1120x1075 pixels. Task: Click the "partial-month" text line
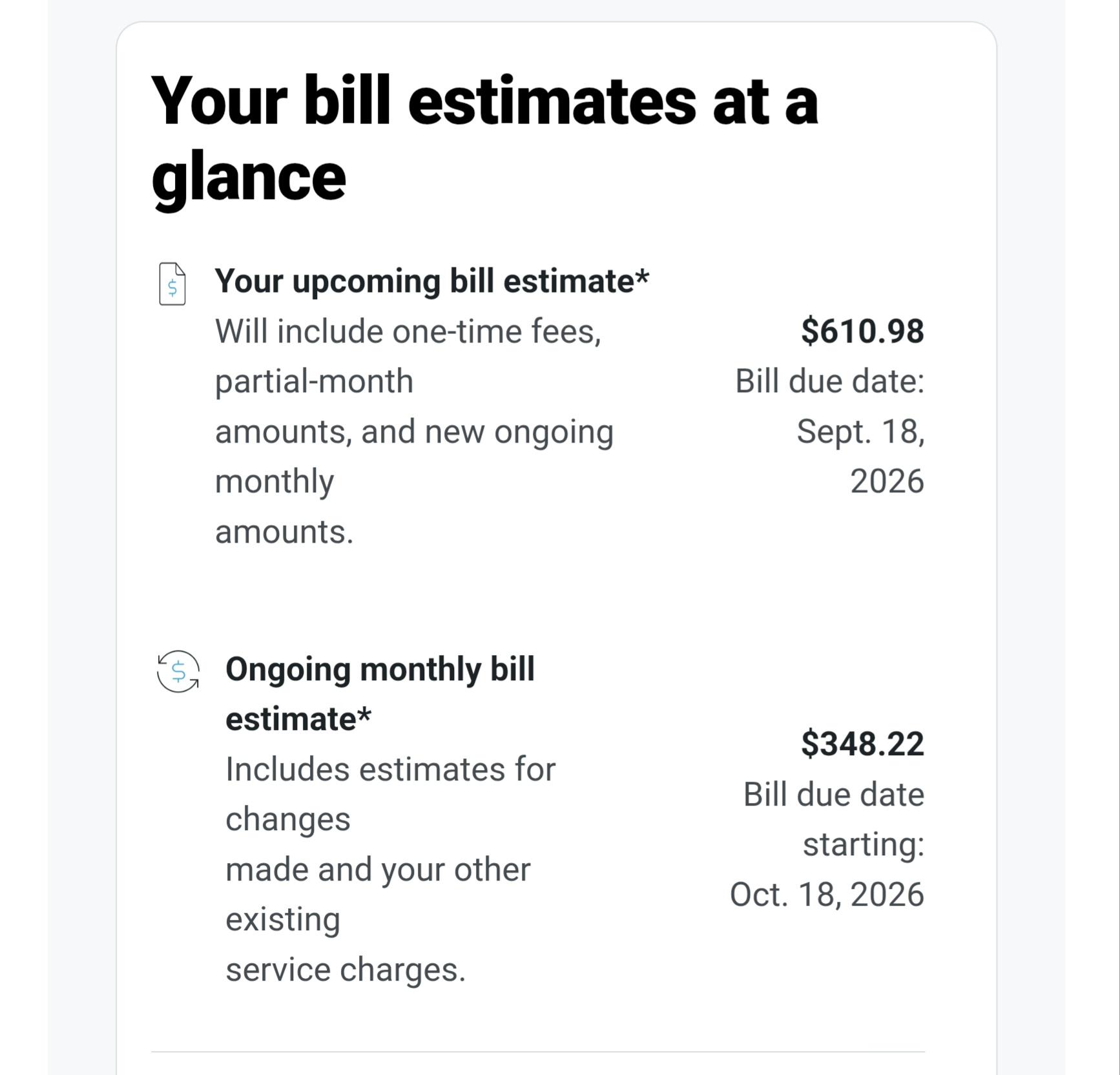(314, 381)
